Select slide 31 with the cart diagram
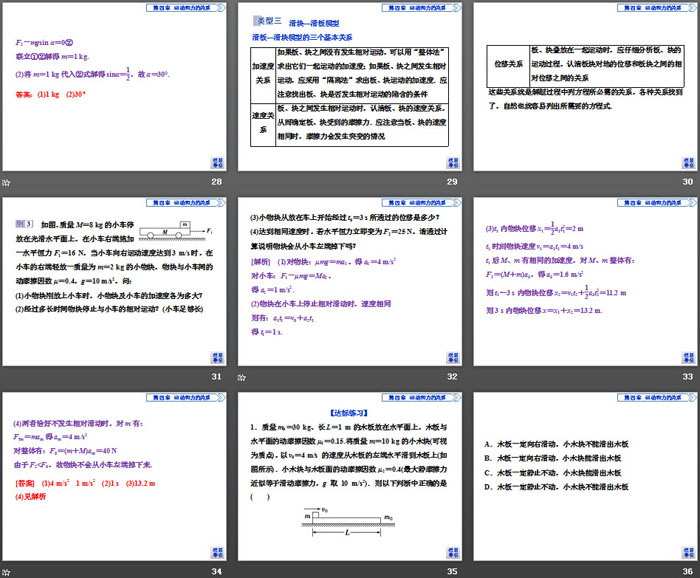700x578 pixels. point(114,282)
